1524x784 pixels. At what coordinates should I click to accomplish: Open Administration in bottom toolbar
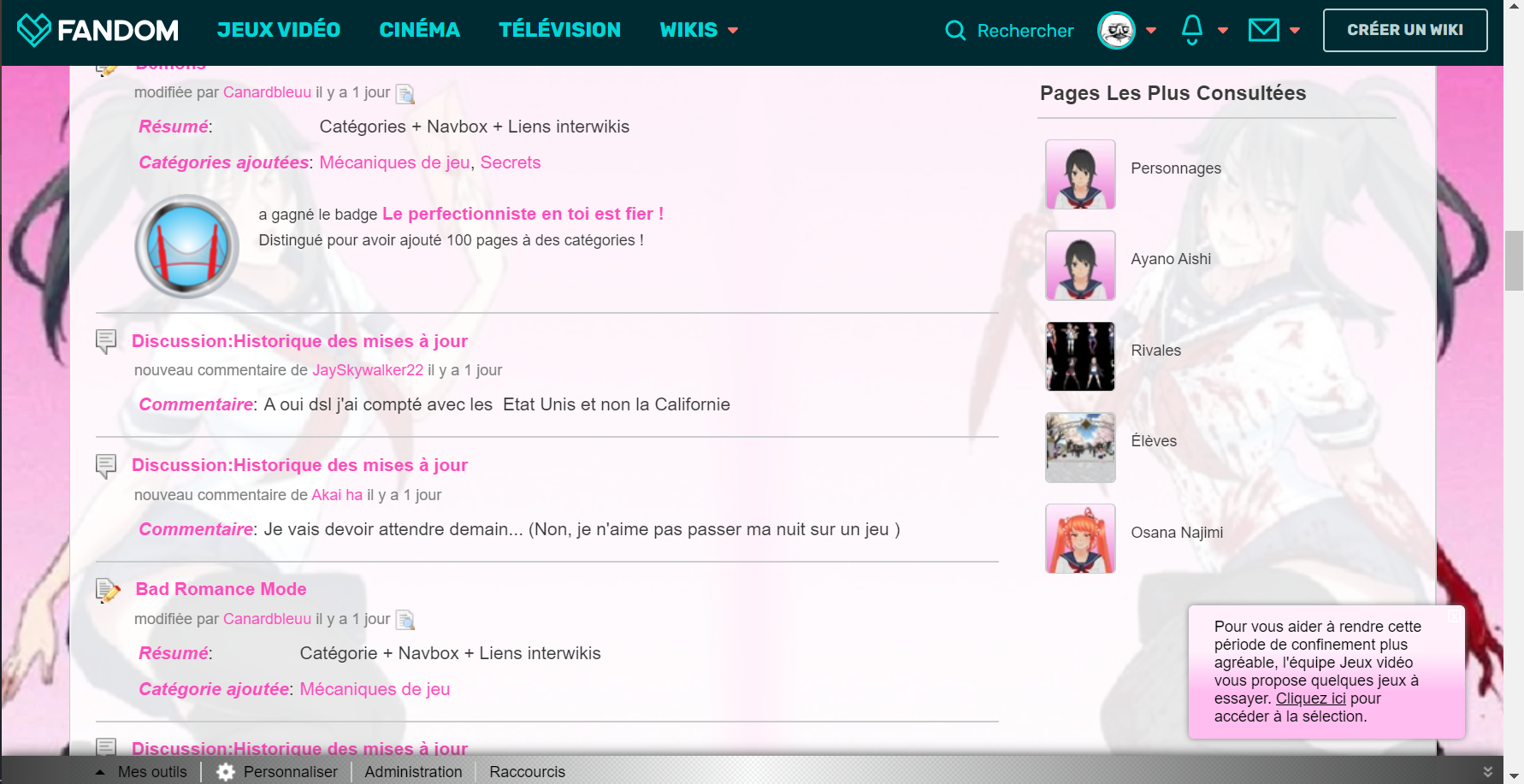coord(413,772)
